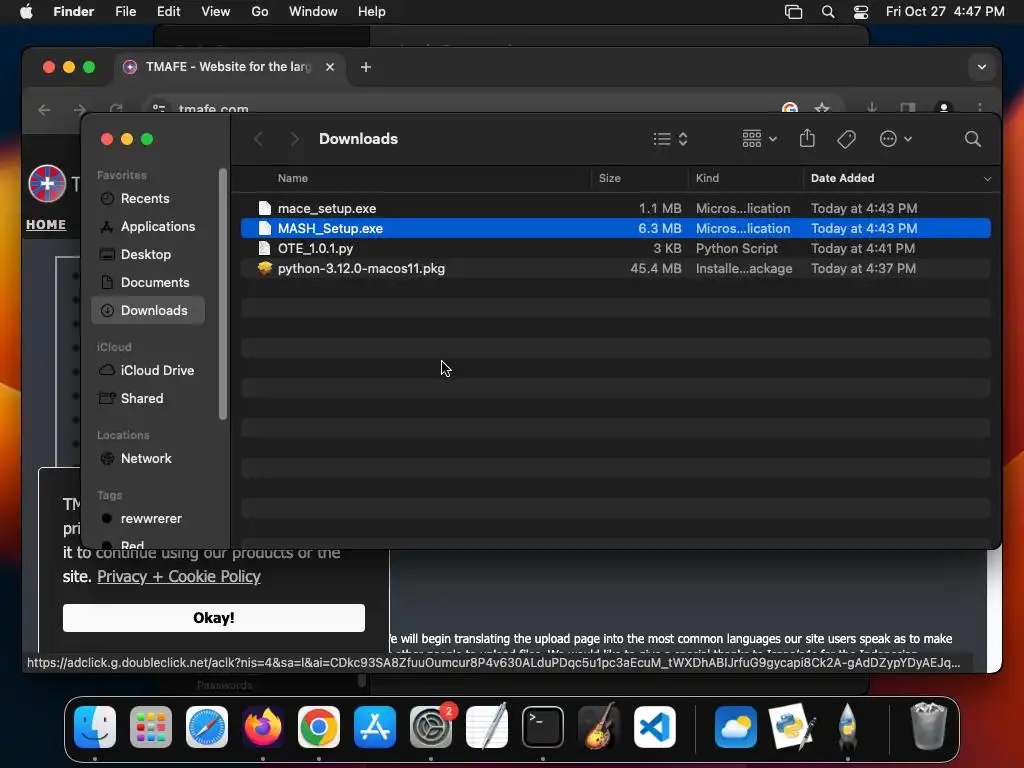Sort files by Size column

point(609,178)
